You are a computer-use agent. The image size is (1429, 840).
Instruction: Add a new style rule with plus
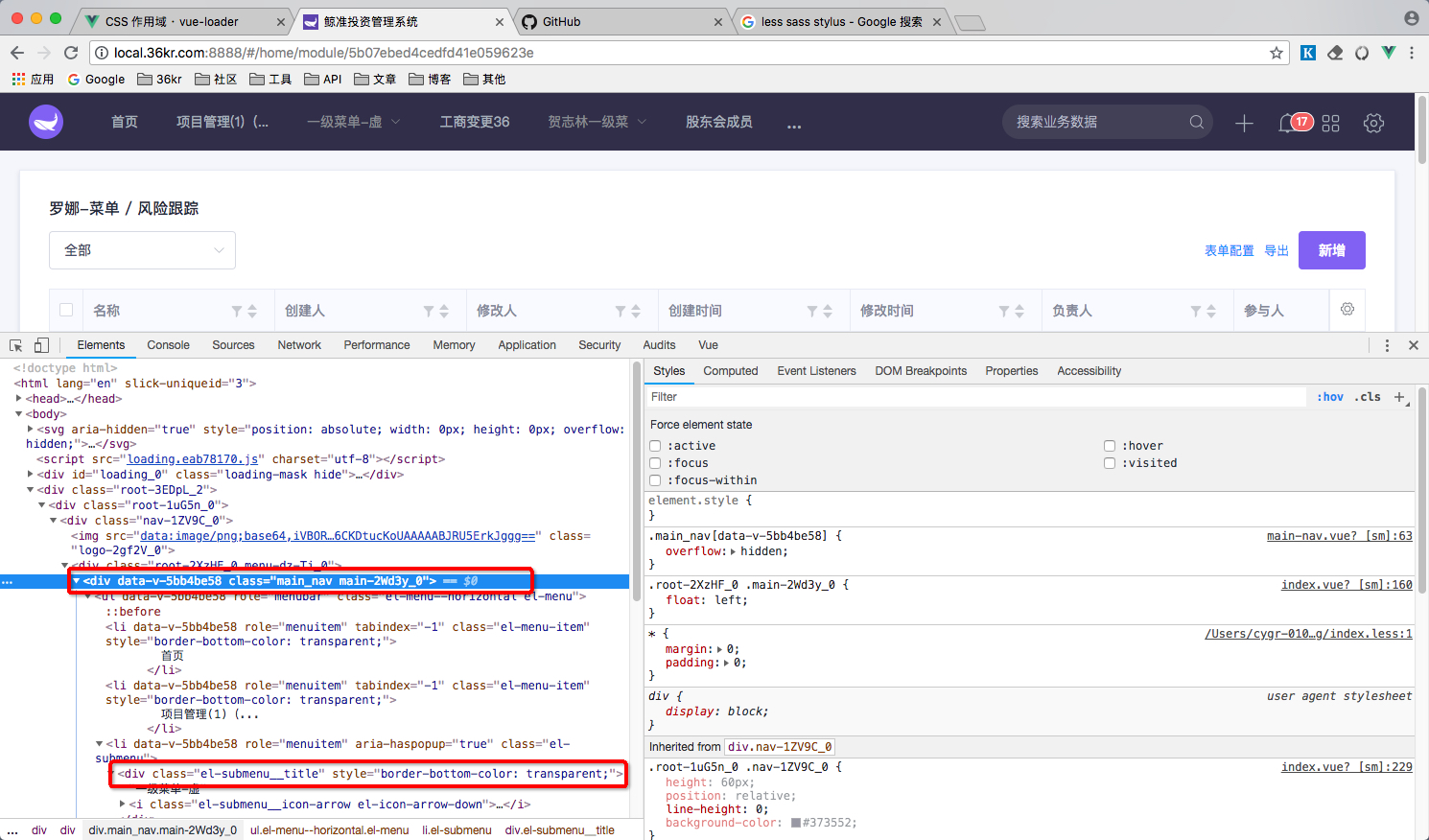(1399, 397)
